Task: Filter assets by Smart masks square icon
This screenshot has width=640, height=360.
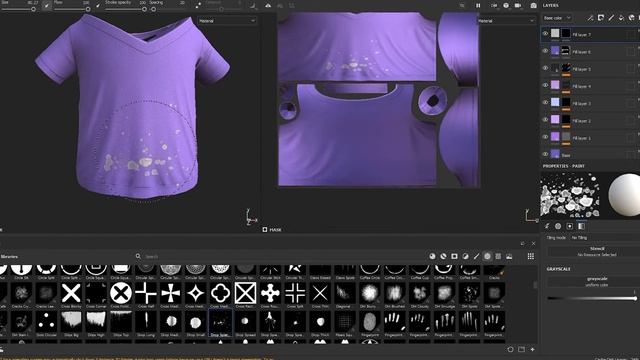Action: (x=454, y=256)
